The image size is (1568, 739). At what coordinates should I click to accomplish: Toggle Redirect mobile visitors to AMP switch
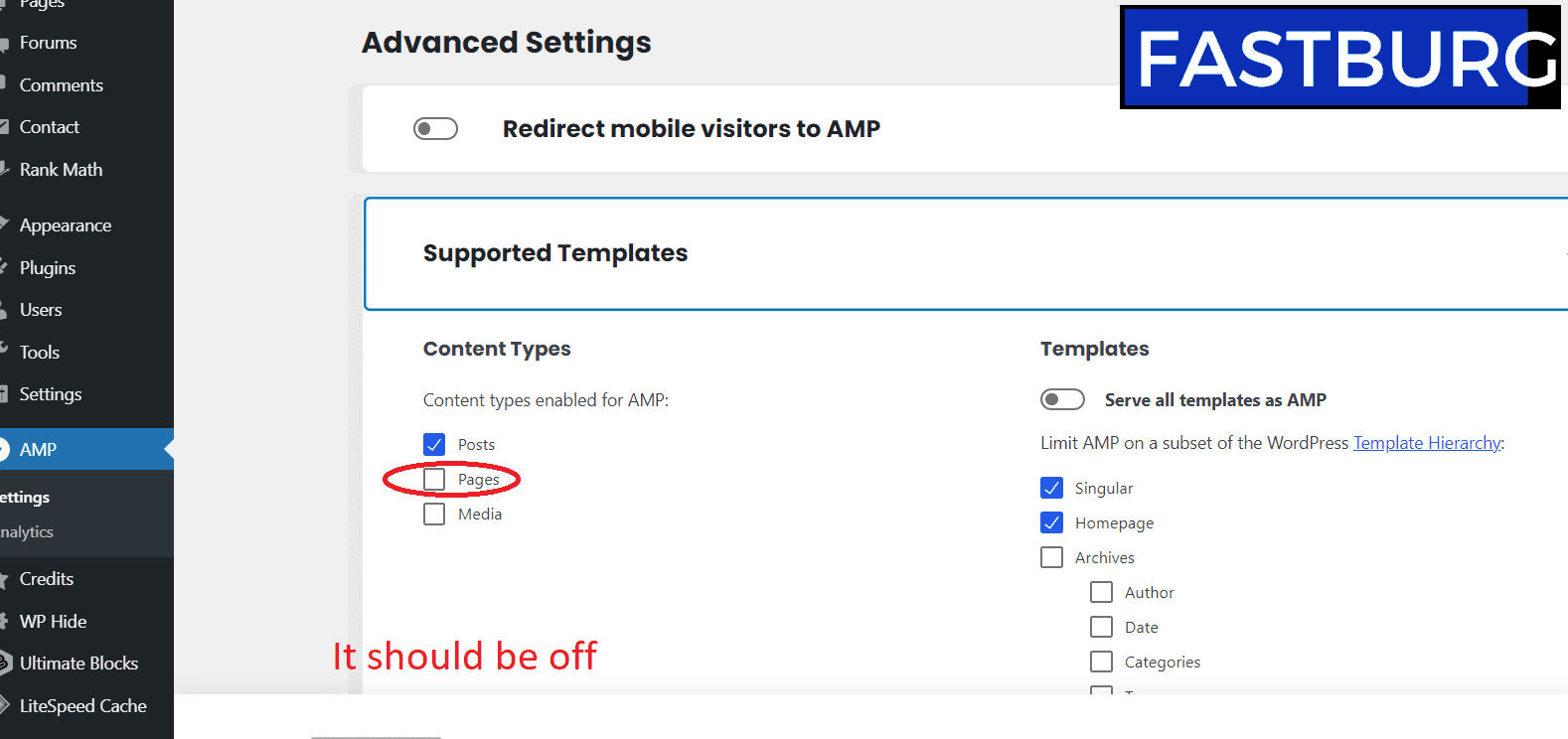435,129
